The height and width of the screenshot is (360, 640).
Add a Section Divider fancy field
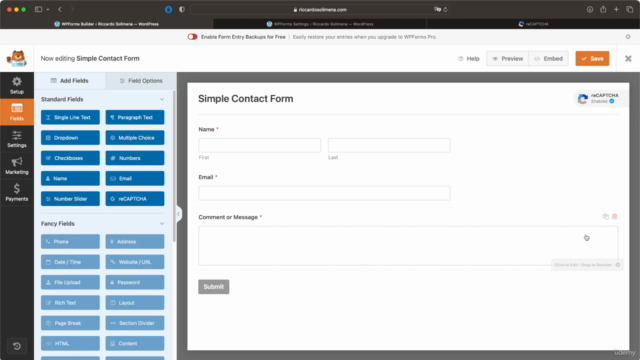pos(135,323)
